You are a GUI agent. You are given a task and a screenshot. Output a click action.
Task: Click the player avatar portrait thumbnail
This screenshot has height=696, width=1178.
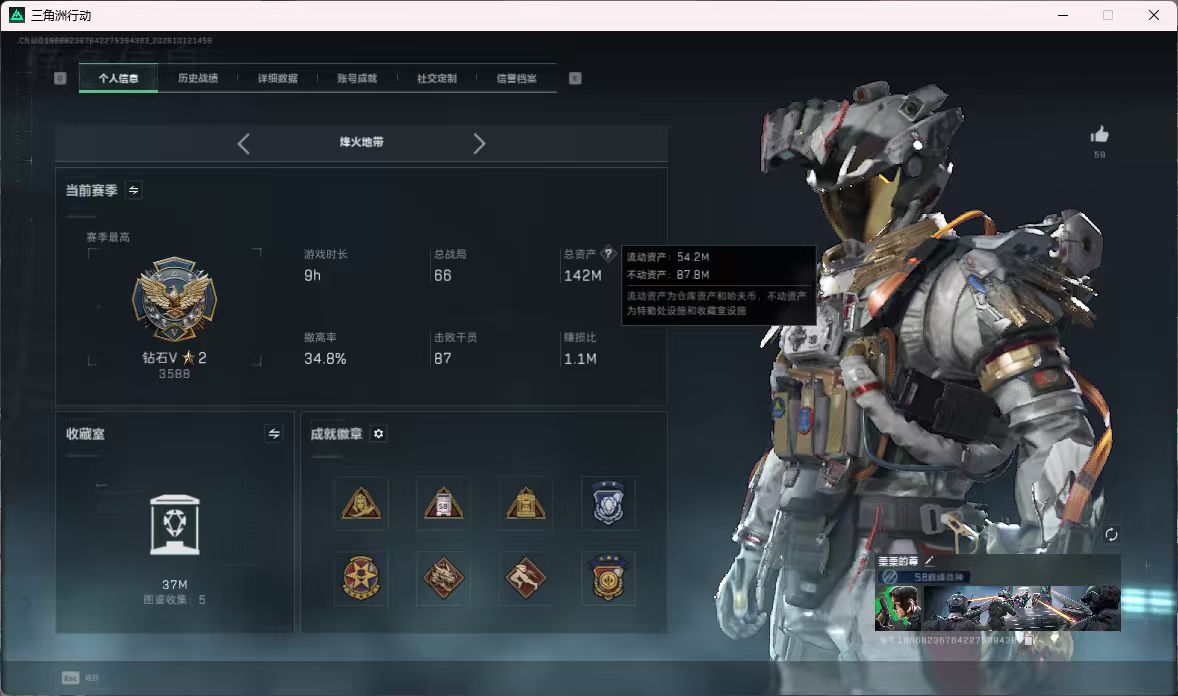point(899,608)
